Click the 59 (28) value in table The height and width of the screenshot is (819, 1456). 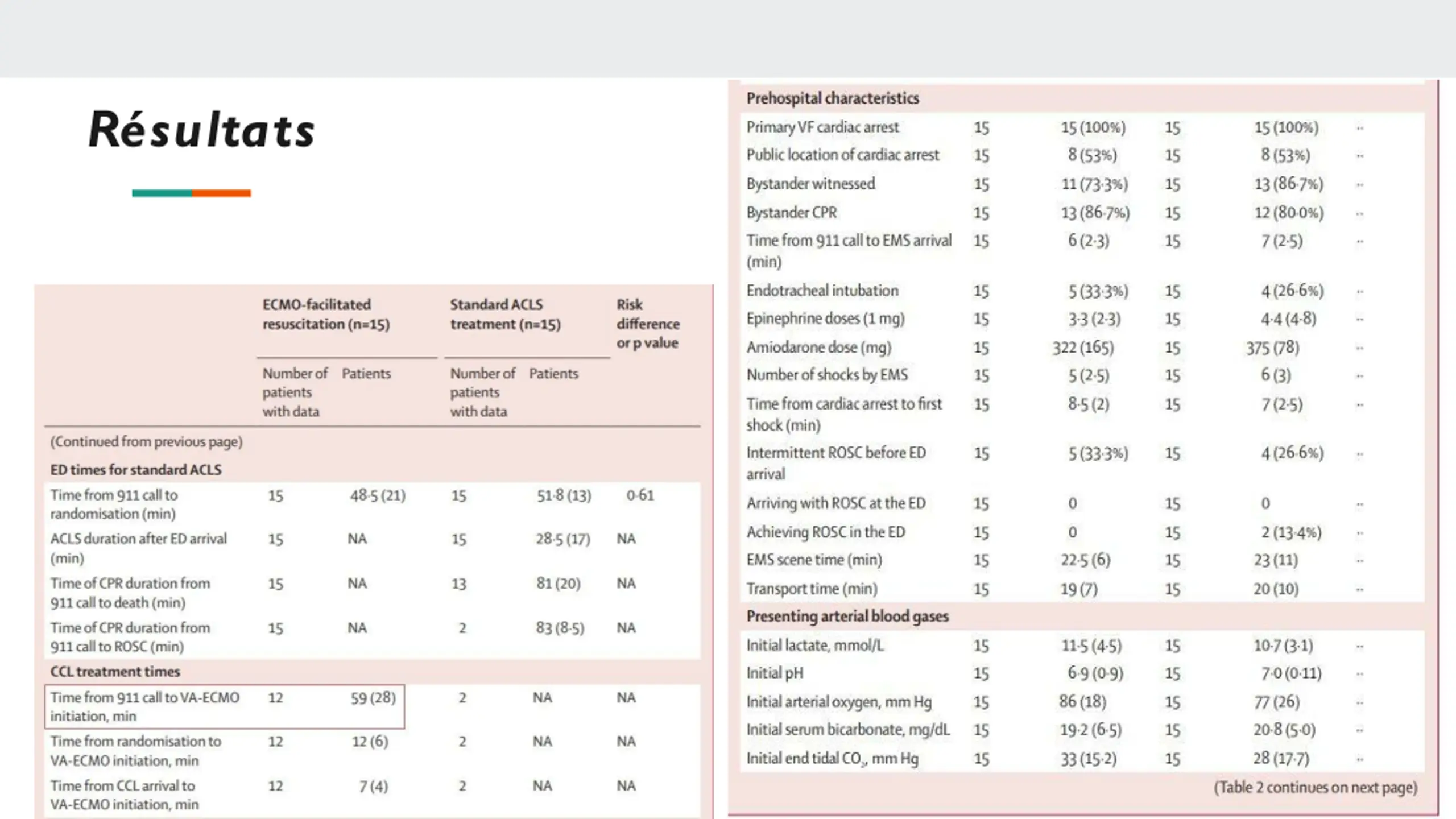coord(373,697)
